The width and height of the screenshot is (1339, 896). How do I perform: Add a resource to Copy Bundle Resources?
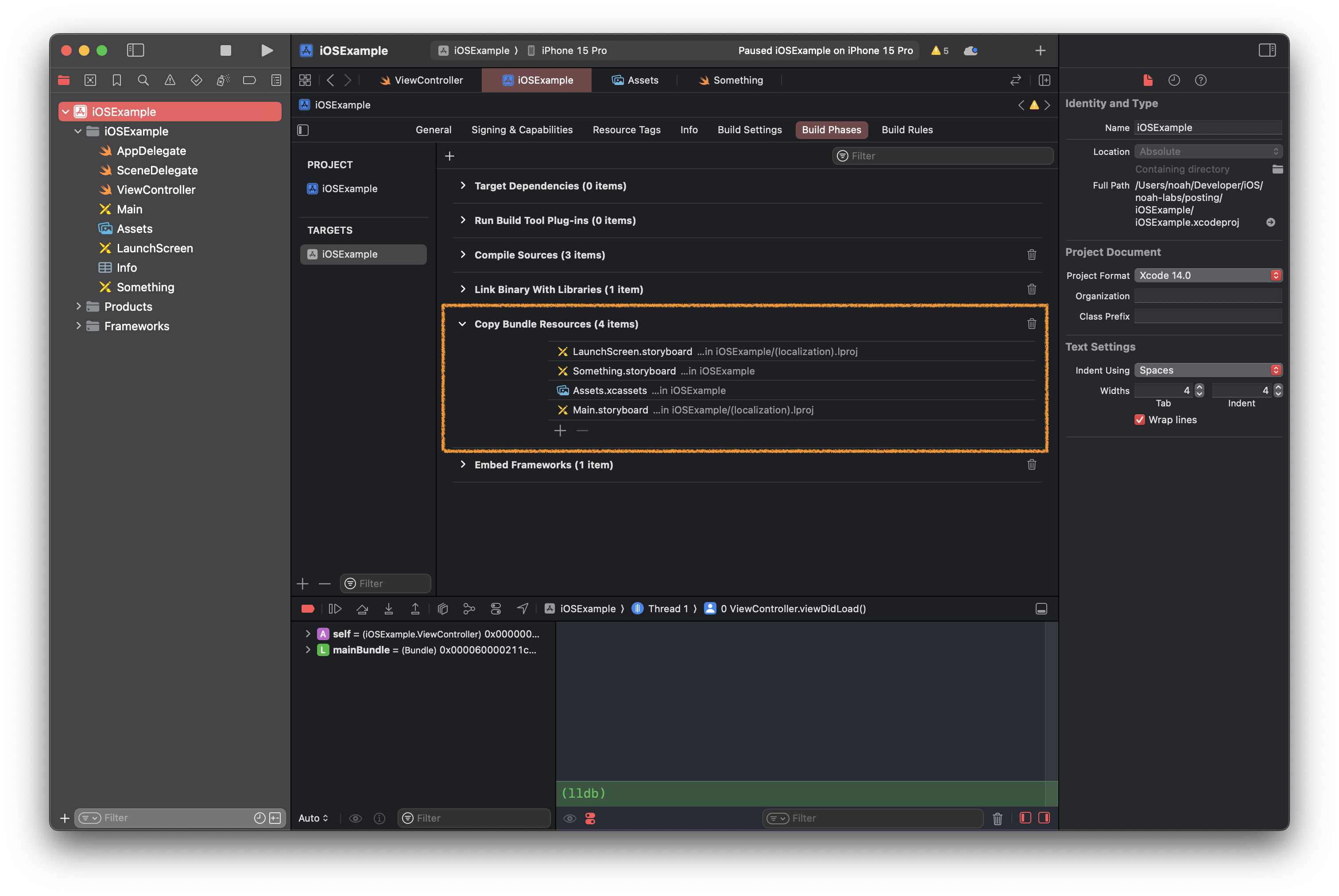pyautogui.click(x=560, y=431)
